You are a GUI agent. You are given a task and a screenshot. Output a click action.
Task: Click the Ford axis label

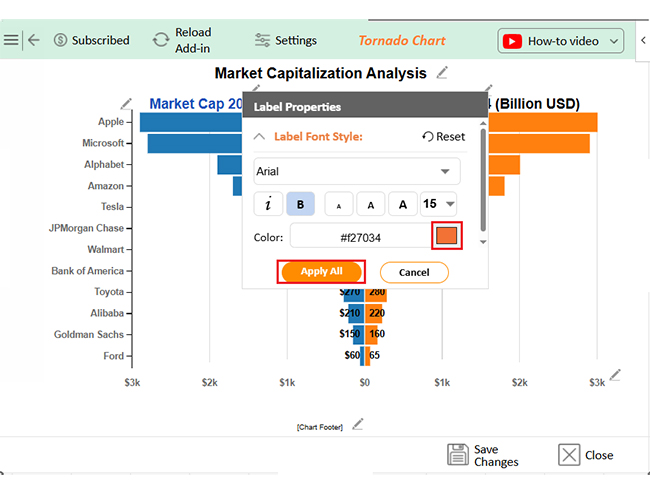tap(114, 356)
